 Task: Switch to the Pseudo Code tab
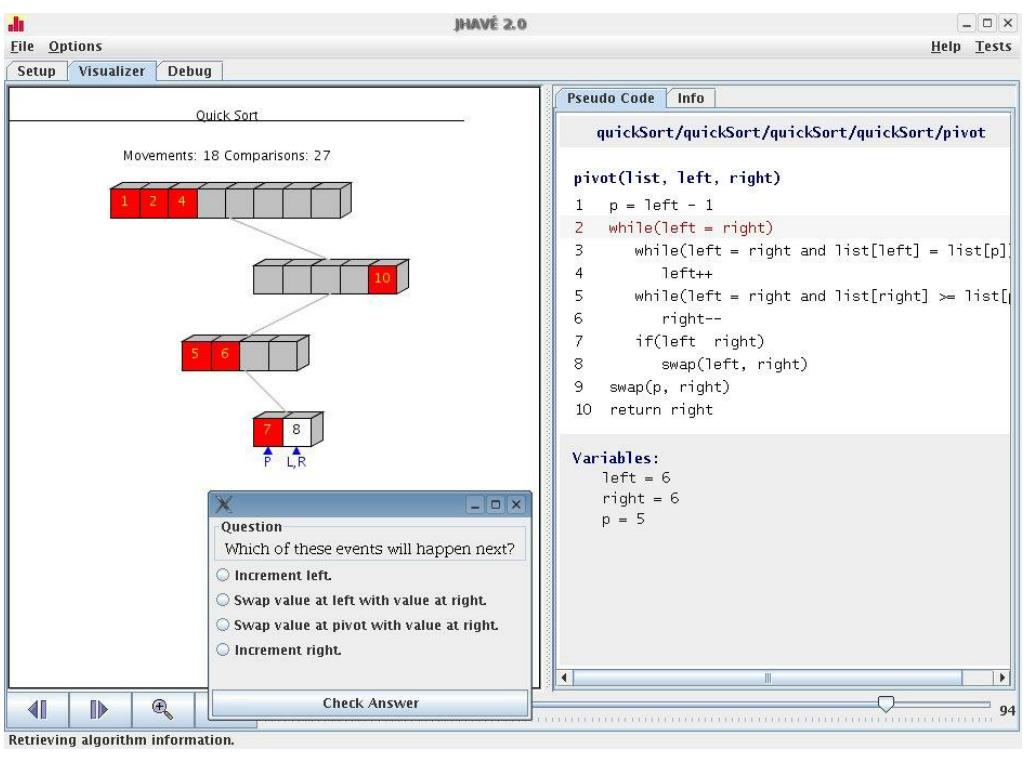tap(611, 98)
